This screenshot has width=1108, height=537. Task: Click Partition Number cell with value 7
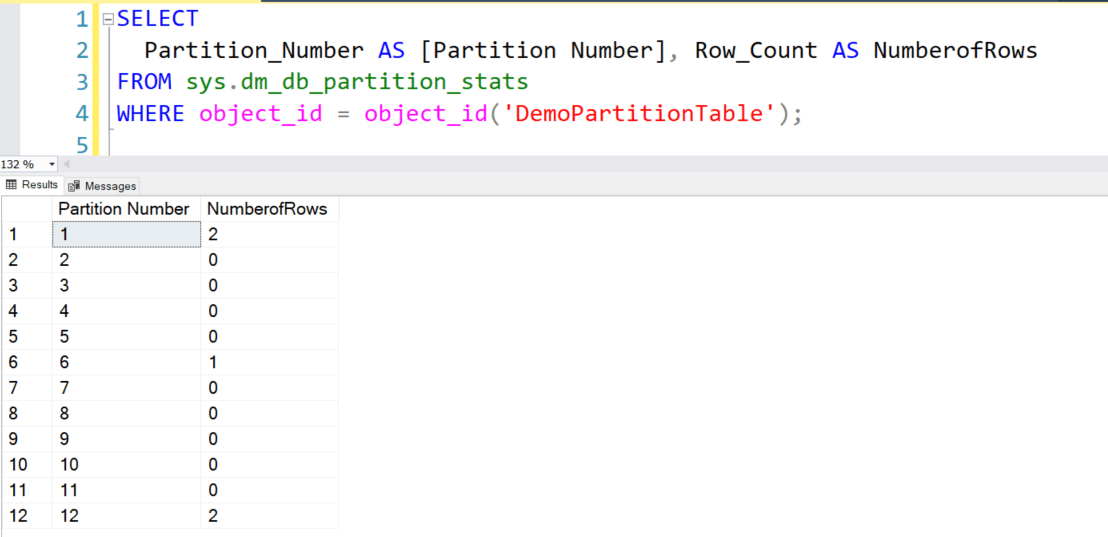[126, 388]
